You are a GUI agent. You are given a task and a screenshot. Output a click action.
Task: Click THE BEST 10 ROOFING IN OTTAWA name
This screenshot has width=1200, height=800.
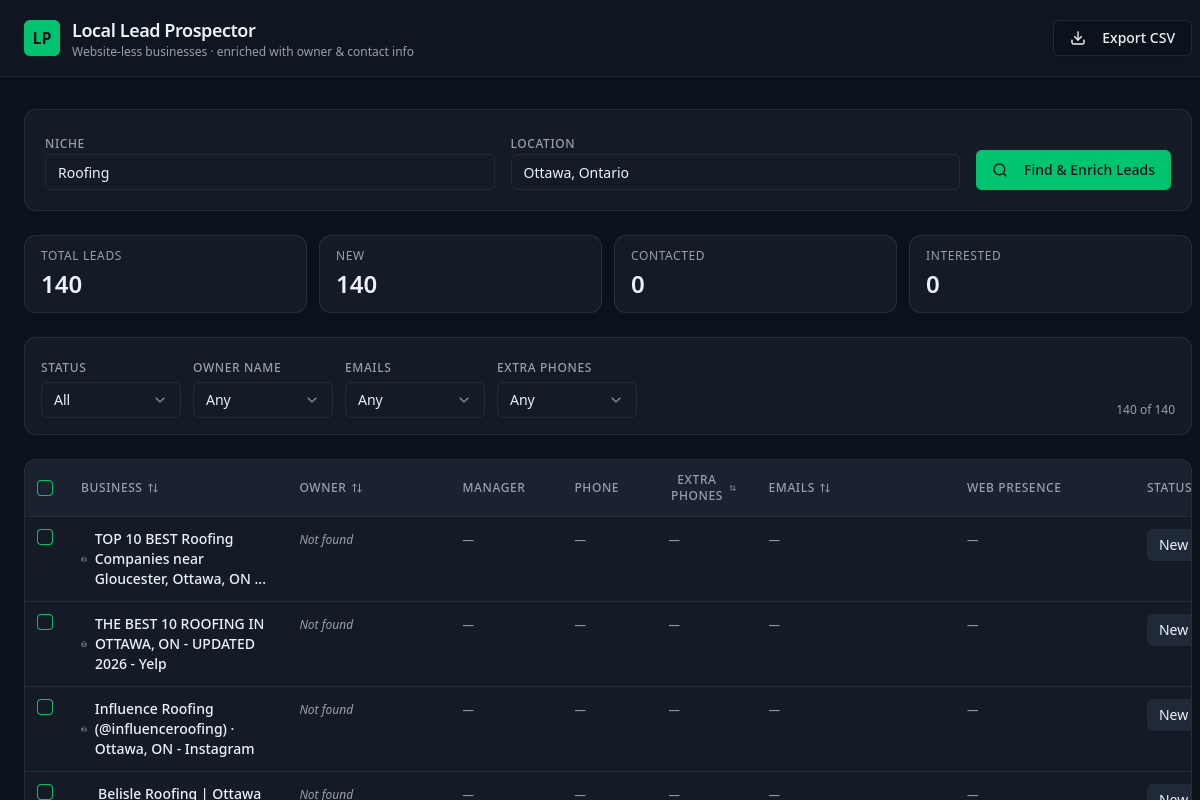[x=180, y=644]
